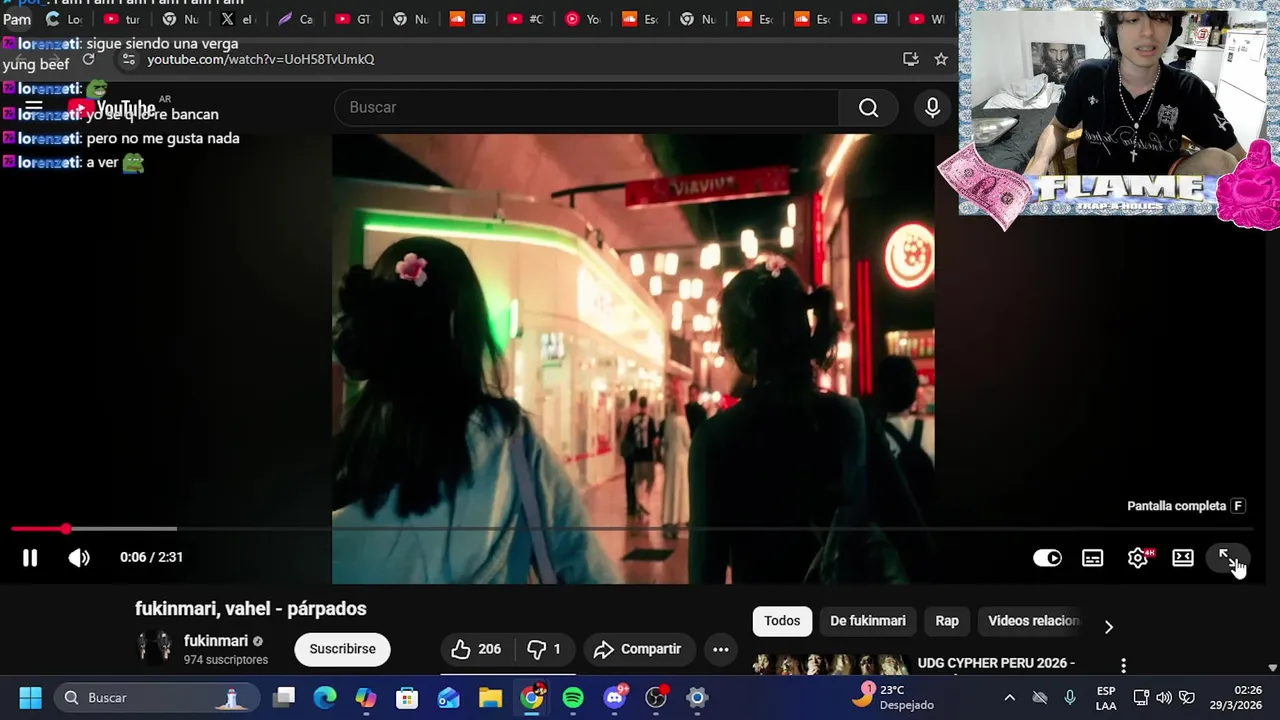The width and height of the screenshot is (1280, 720).
Task: Expand more filter chips with arrow
Action: coord(1108,626)
